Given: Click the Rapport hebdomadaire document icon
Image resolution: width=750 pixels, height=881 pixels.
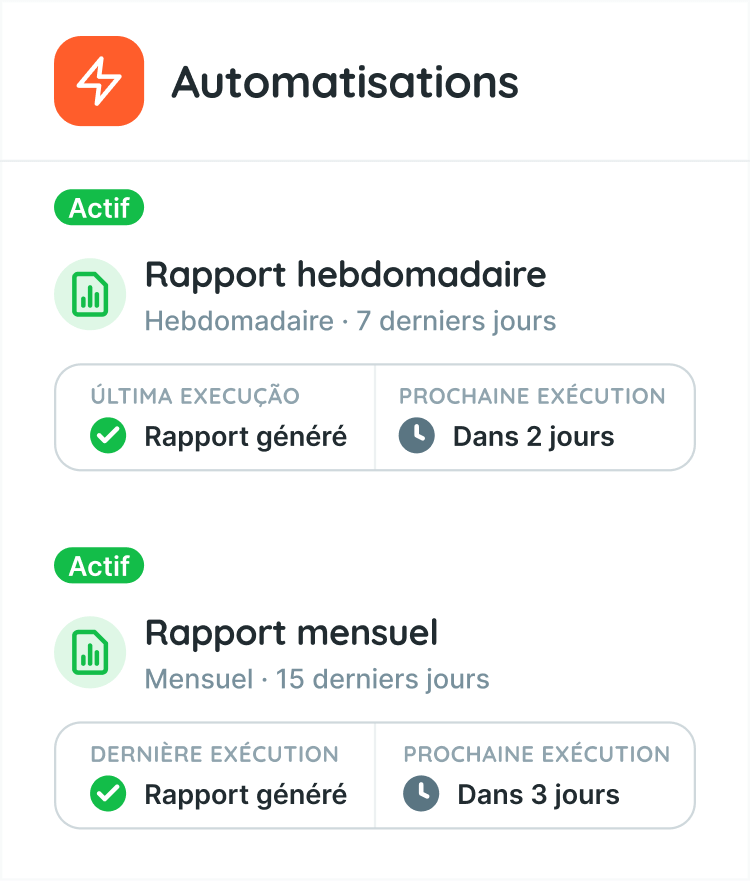Looking at the screenshot, I should 90,293.
